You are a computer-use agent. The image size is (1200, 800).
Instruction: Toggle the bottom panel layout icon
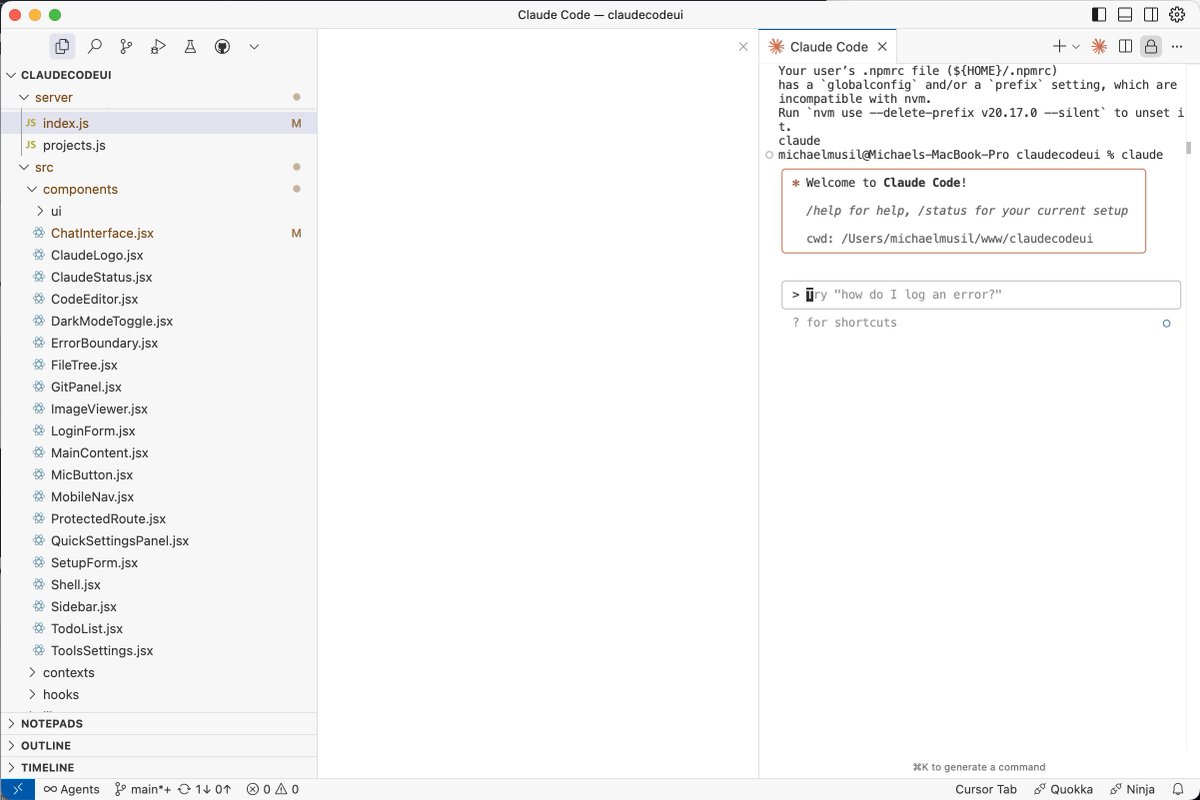tap(1125, 15)
